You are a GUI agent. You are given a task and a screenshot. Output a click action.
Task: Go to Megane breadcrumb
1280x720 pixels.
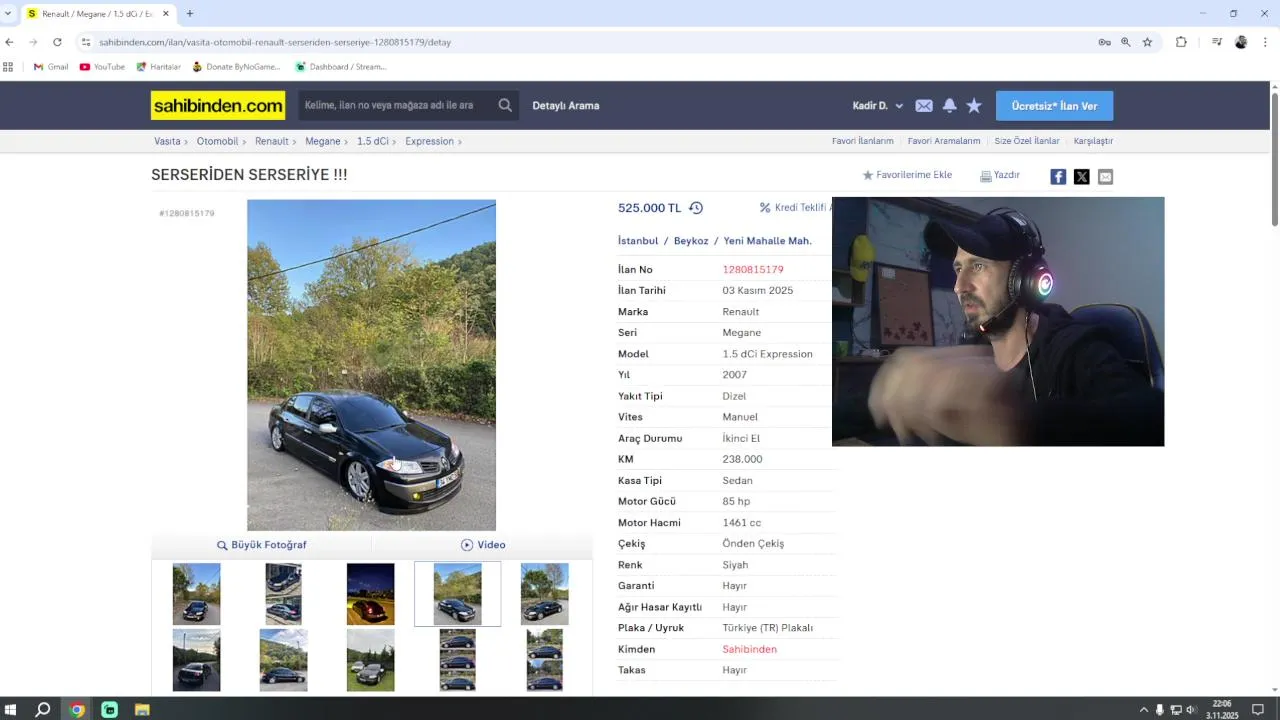coord(323,141)
